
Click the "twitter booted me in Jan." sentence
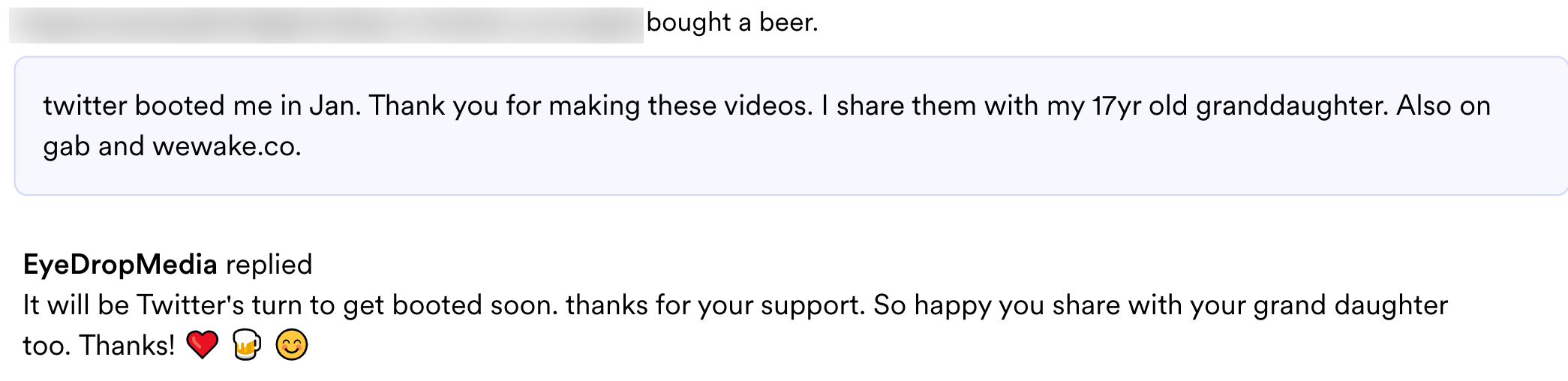coord(202,106)
